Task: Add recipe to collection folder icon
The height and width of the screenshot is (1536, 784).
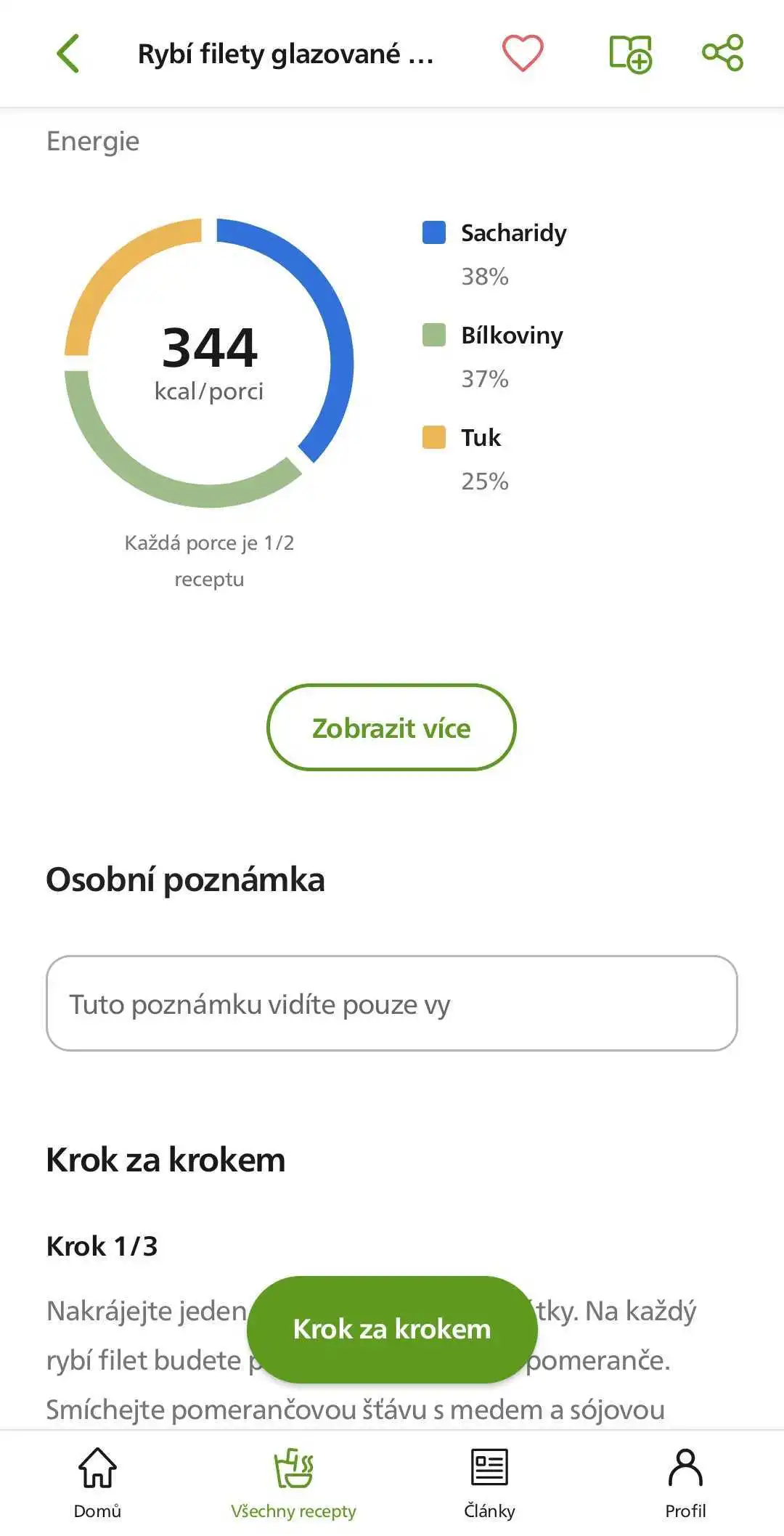Action: pyautogui.click(x=630, y=54)
